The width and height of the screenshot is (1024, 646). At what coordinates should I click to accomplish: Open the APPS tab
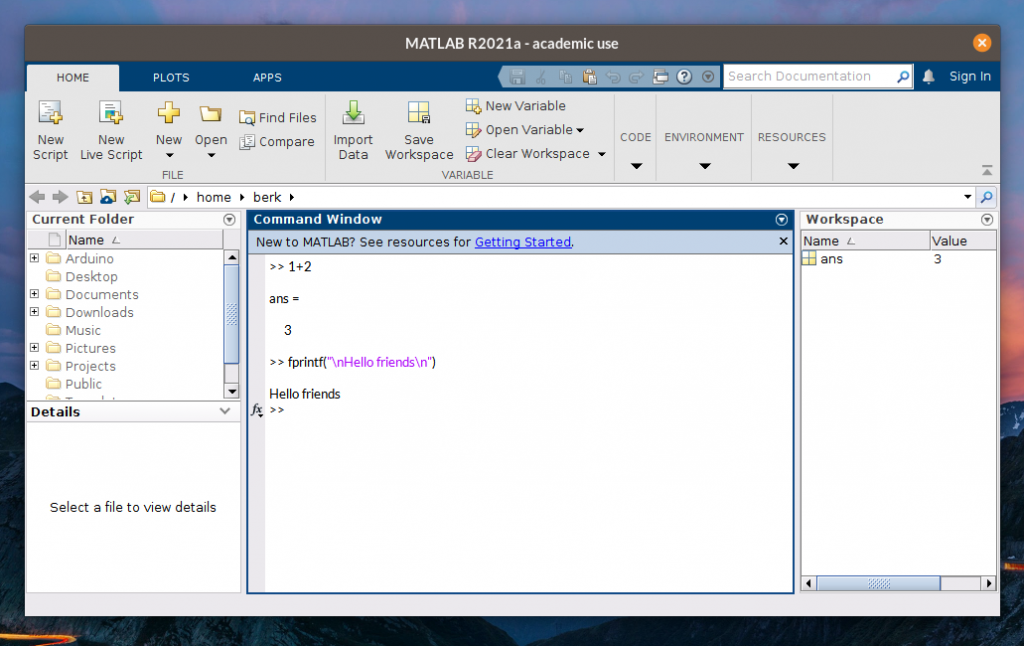coord(266,77)
